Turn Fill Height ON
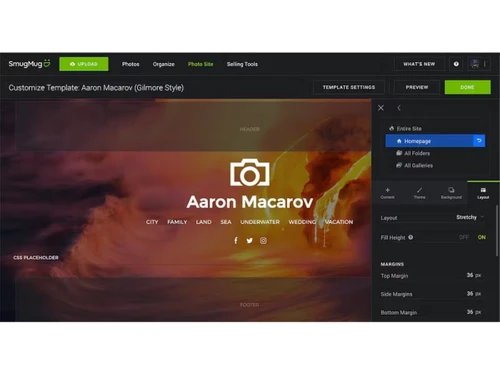The width and height of the screenshot is (500, 375). pyautogui.click(x=482, y=237)
